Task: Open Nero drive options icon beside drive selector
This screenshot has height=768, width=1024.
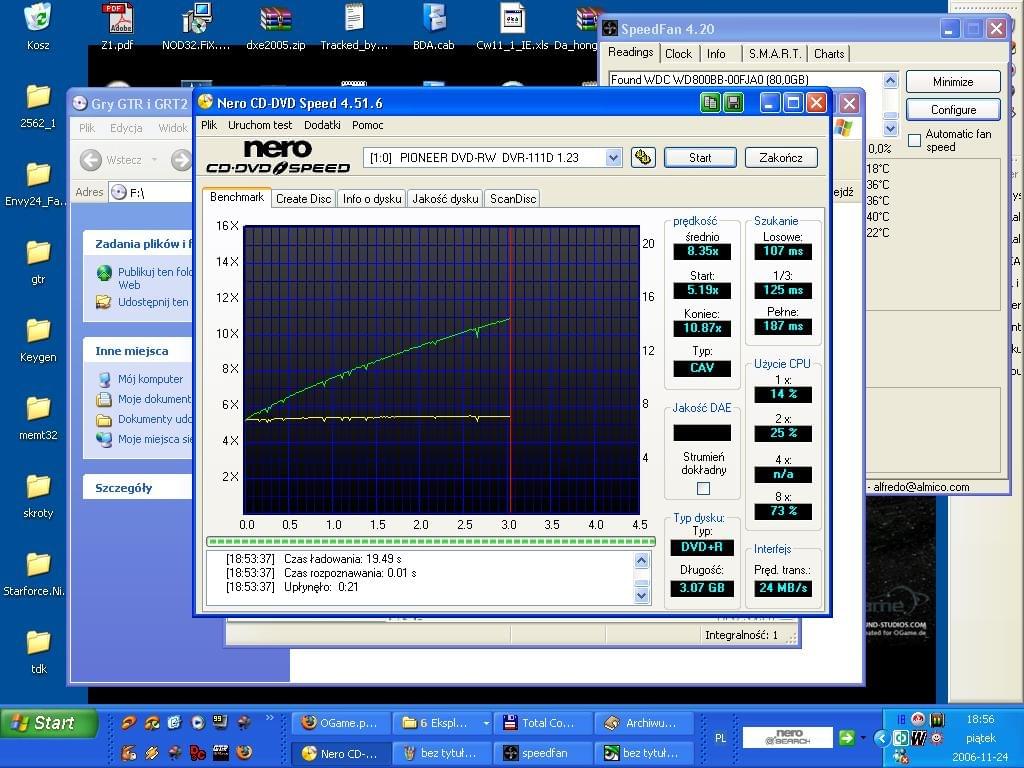Action: (643, 157)
